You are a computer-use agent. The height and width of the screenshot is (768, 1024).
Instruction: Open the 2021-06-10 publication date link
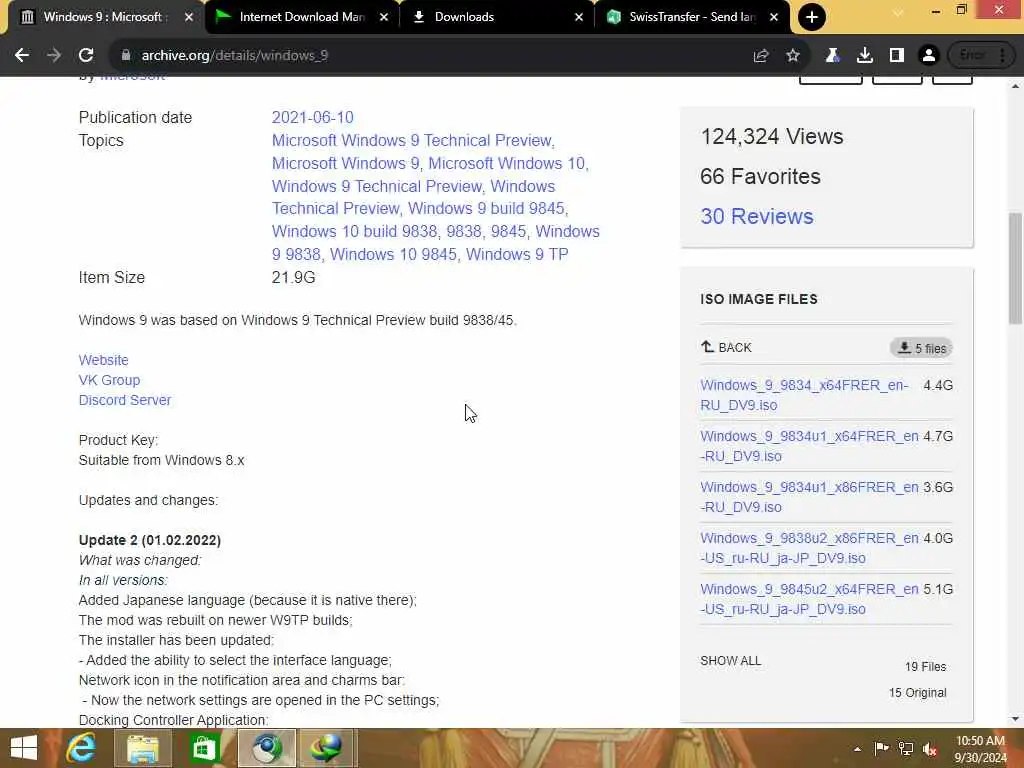point(312,118)
